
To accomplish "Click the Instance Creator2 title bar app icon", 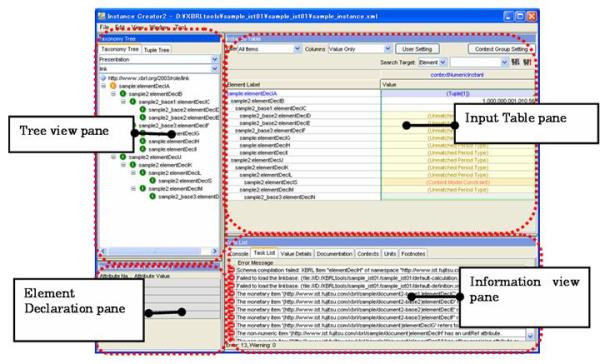I will click(101, 16).
